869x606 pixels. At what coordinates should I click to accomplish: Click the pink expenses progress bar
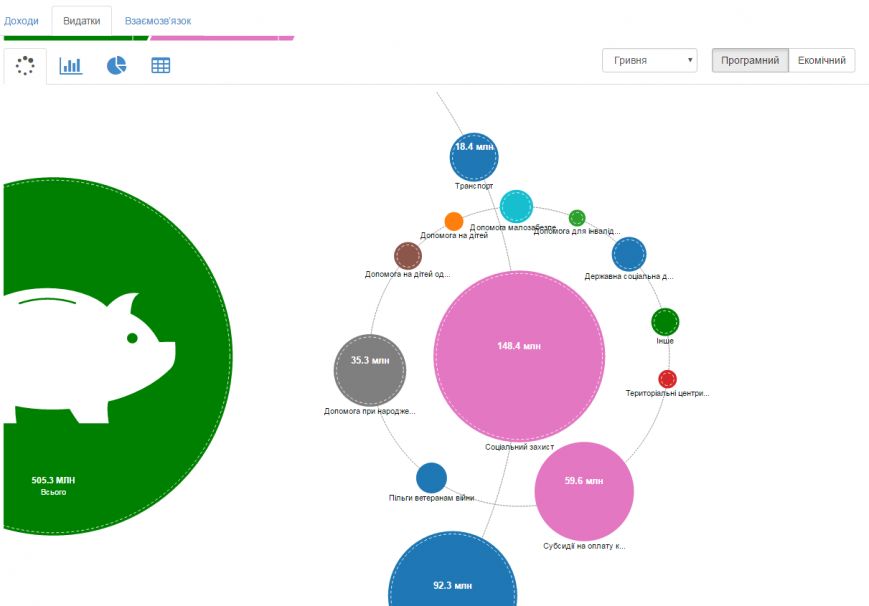222,38
